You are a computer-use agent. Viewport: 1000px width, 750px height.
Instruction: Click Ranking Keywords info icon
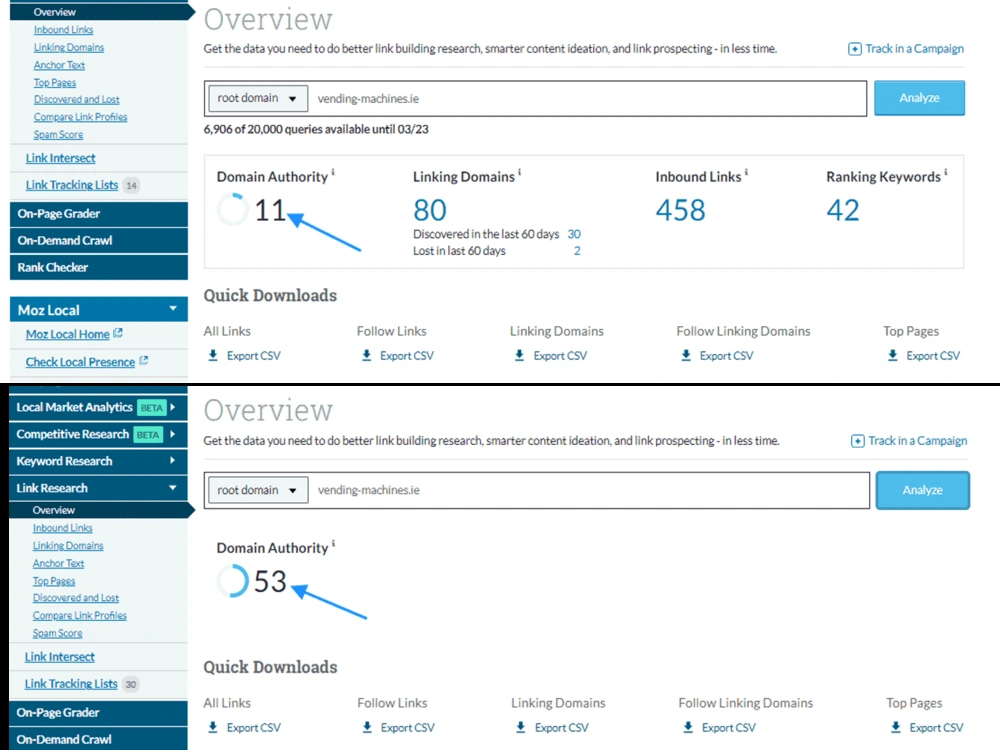(x=946, y=172)
